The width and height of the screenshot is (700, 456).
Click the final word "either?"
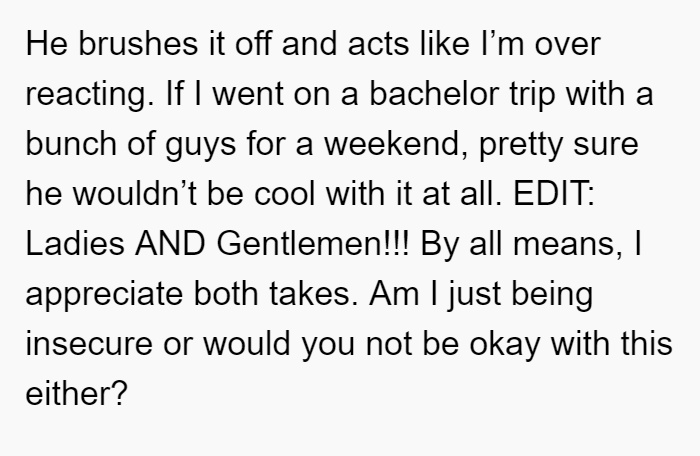pos(77,394)
